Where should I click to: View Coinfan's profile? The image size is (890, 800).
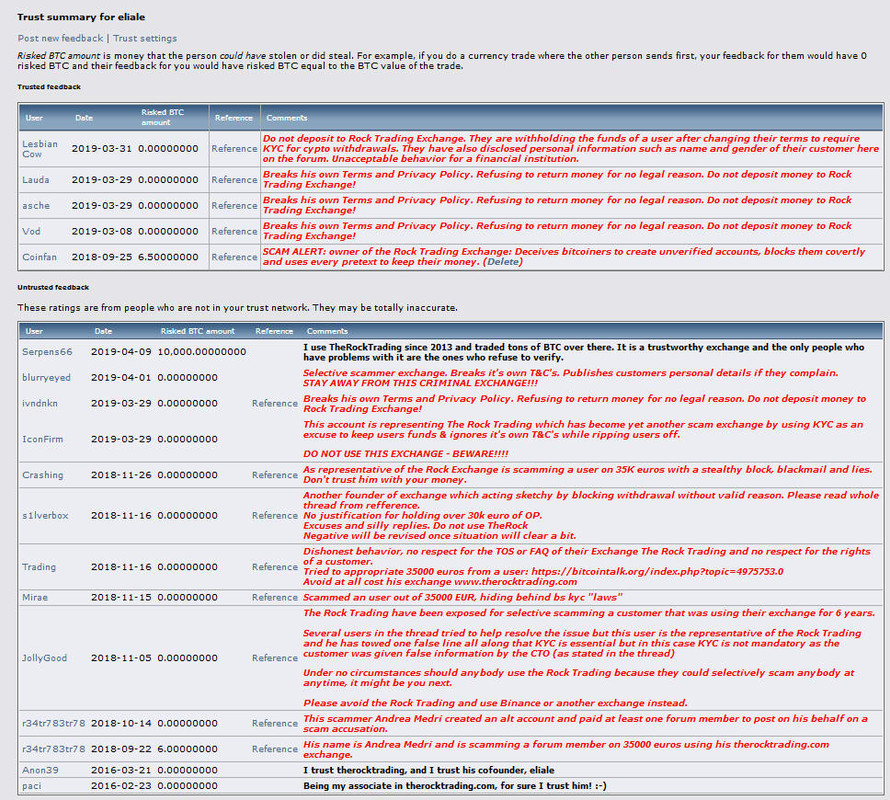coord(39,257)
